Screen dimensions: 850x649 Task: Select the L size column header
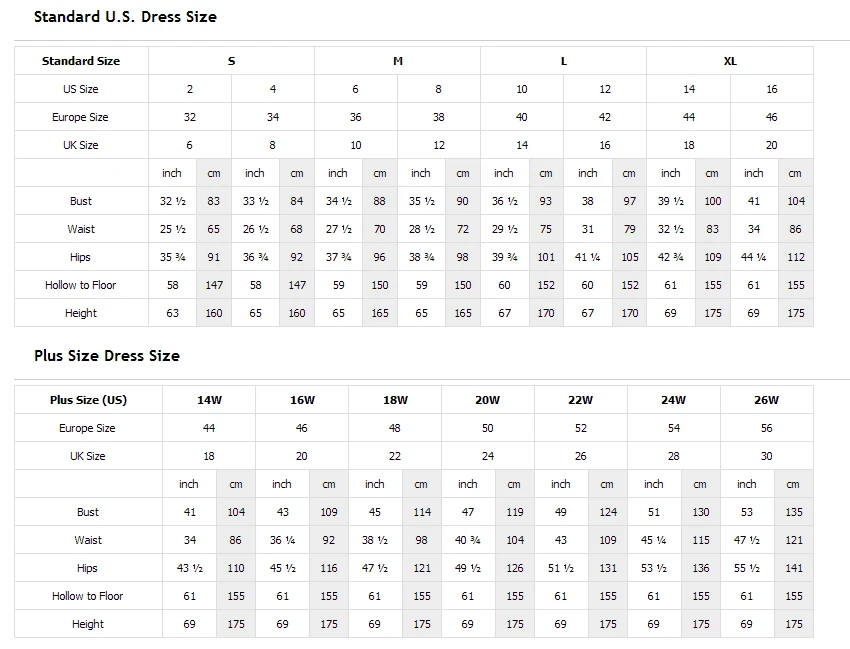pyautogui.click(x=564, y=61)
